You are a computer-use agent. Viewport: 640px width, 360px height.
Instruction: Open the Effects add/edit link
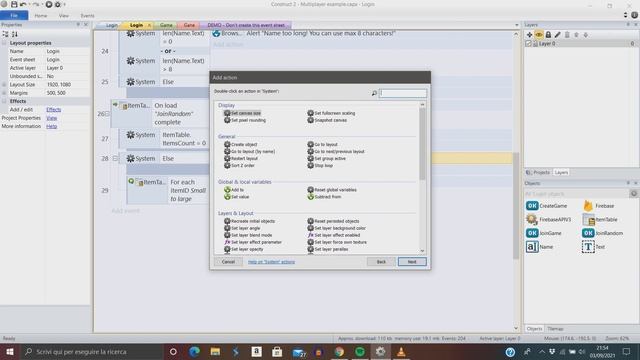(53, 109)
